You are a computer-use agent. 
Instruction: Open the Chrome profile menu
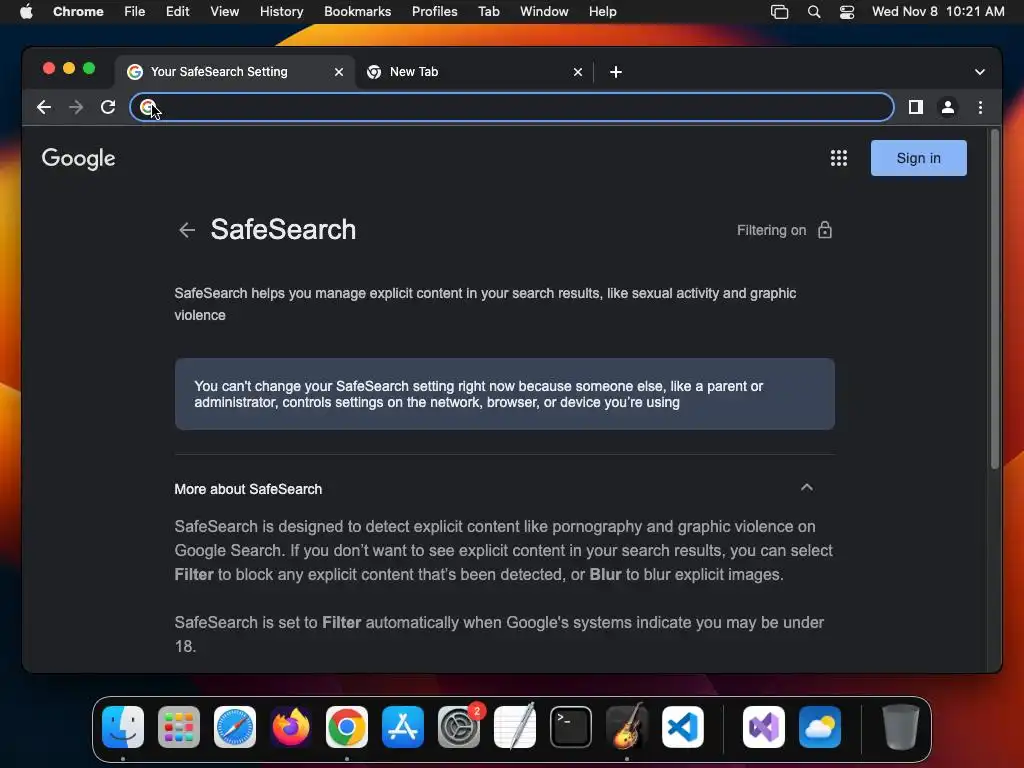click(948, 107)
